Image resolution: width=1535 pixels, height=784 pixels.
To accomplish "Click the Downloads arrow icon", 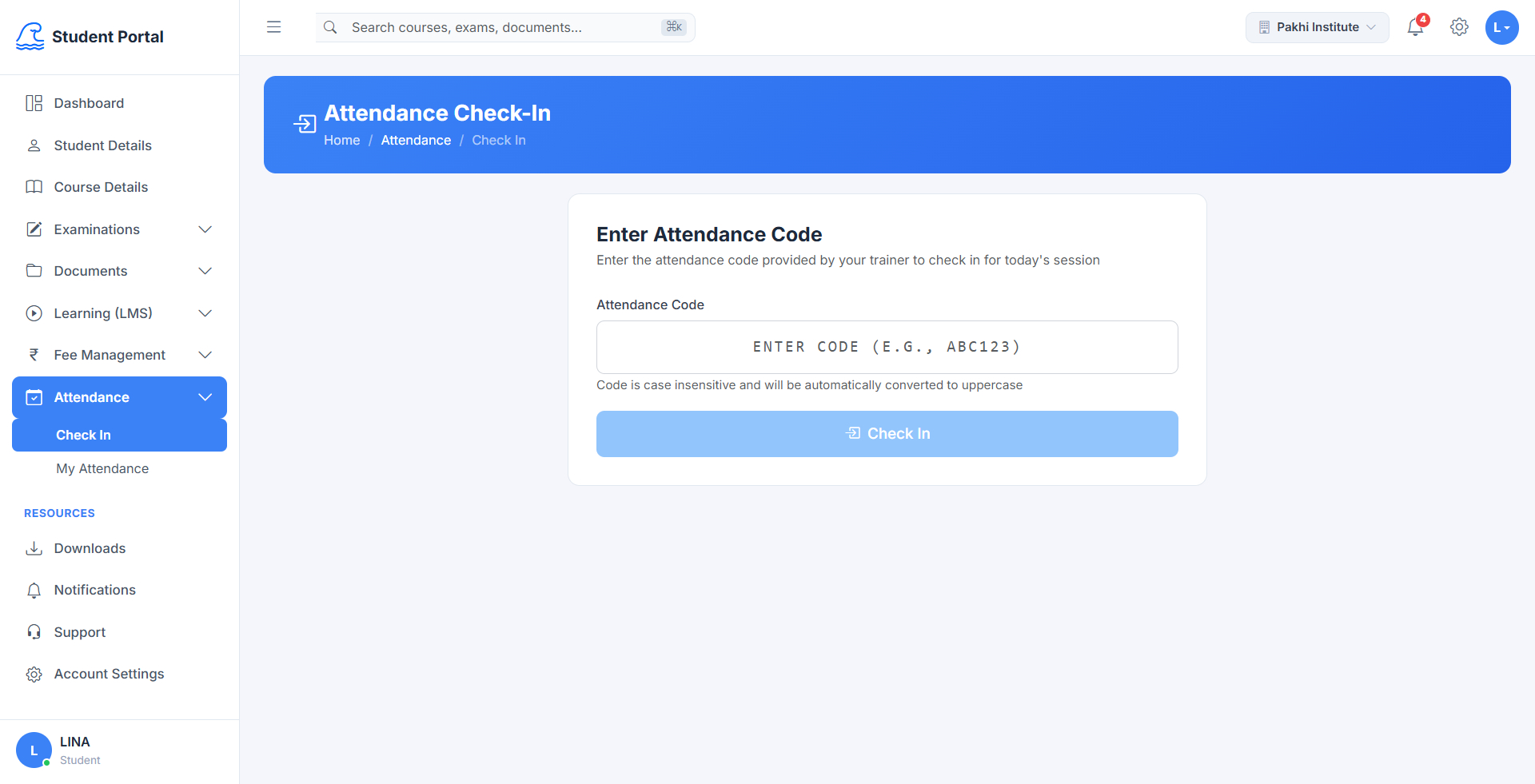I will (34, 548).
